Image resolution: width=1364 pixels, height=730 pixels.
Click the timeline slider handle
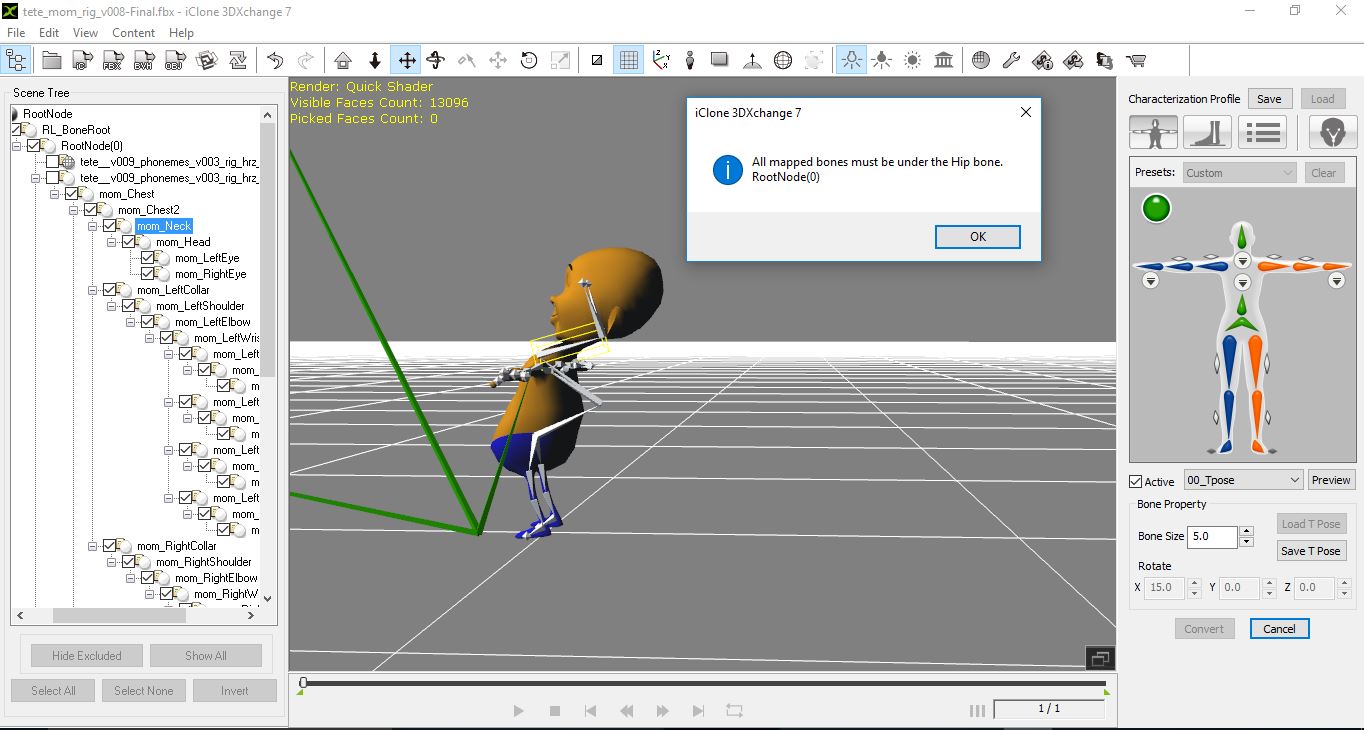click(303, 683)
